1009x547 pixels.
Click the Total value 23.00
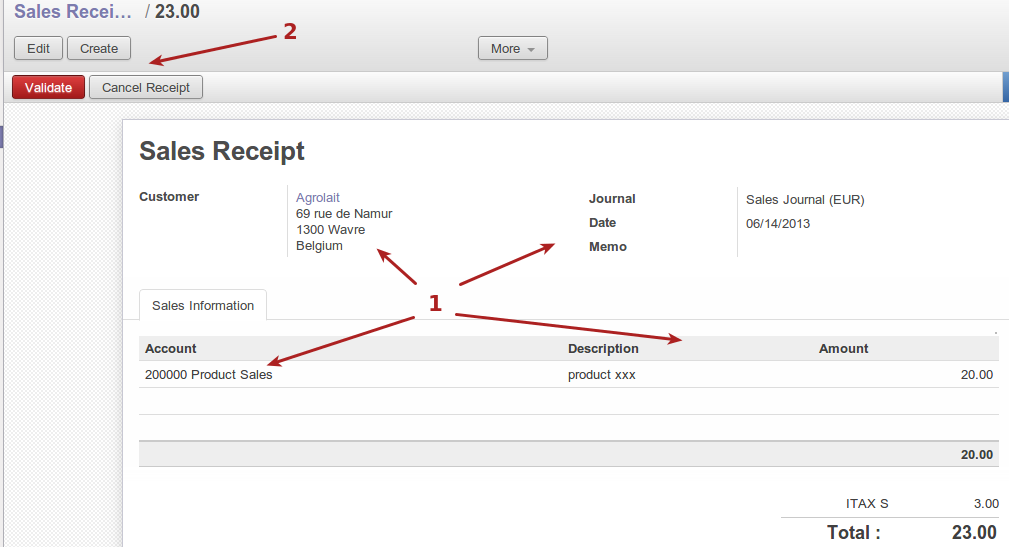[x=973, y=532]
